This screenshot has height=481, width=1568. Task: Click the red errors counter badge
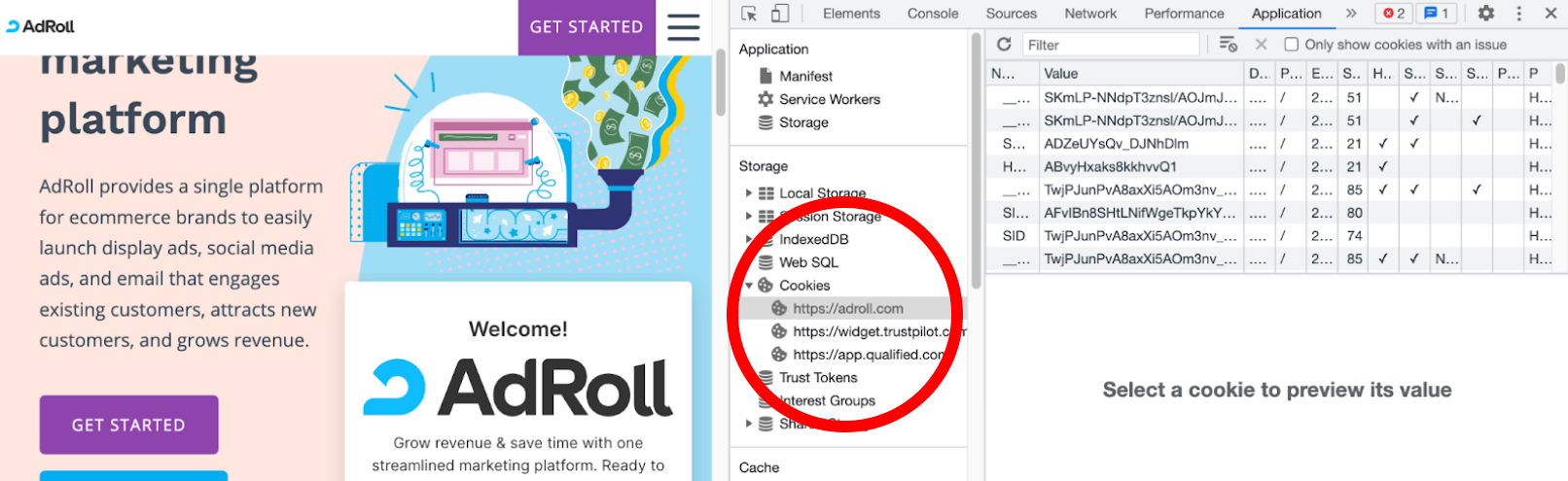(x=1394, y=14)
